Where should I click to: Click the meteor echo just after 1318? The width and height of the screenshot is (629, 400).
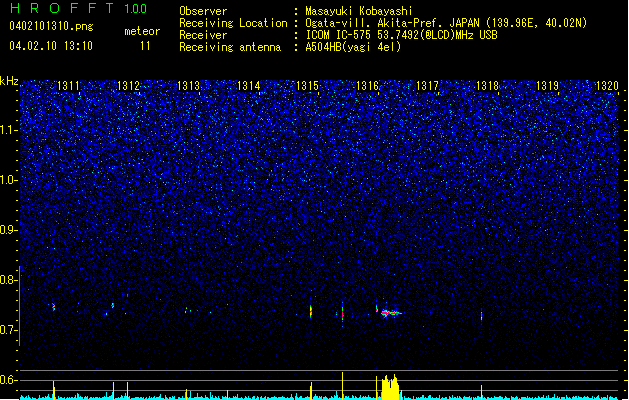(481, 315)
